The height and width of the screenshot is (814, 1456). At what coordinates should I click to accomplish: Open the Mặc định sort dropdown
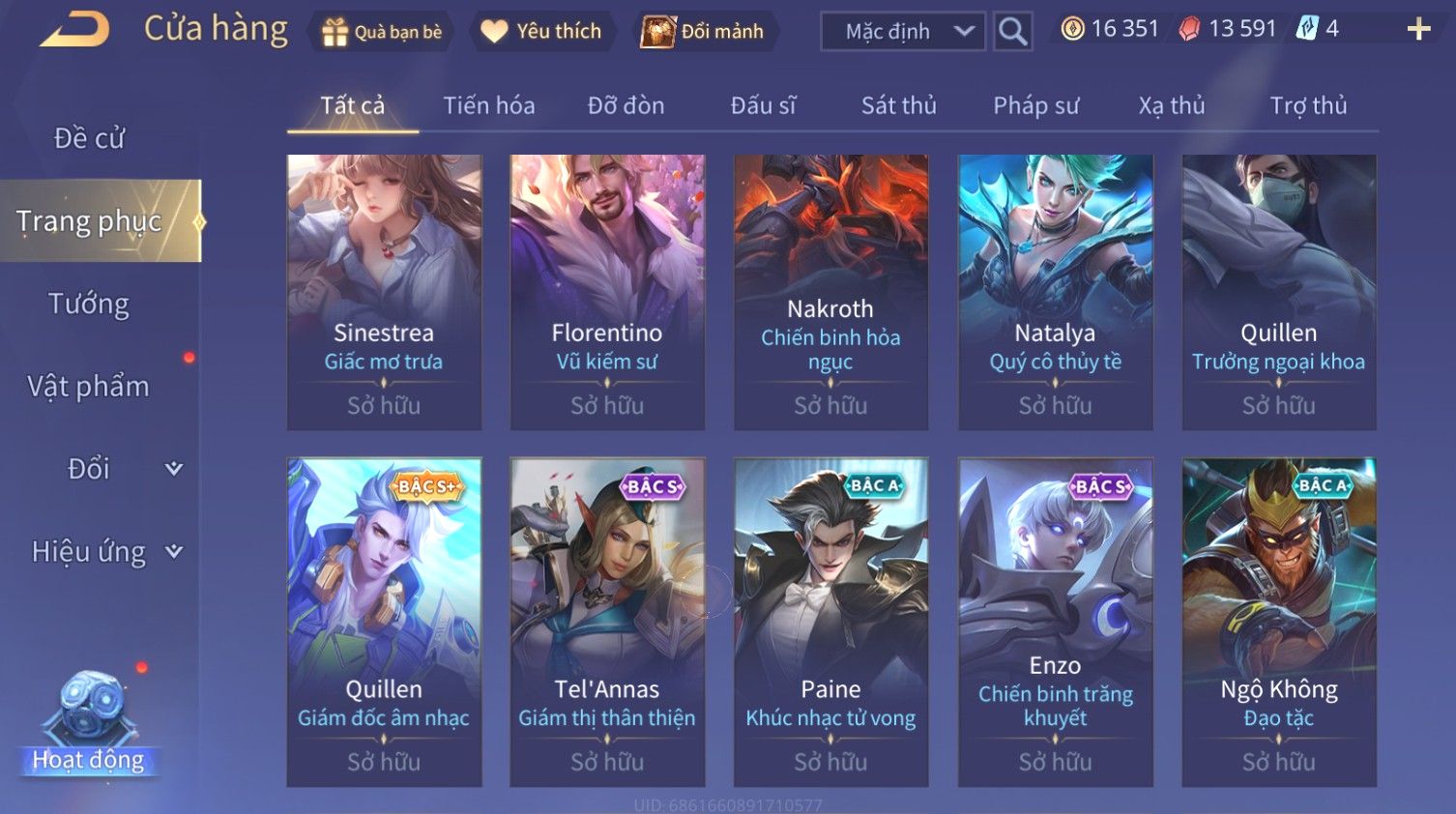(903, 31)
